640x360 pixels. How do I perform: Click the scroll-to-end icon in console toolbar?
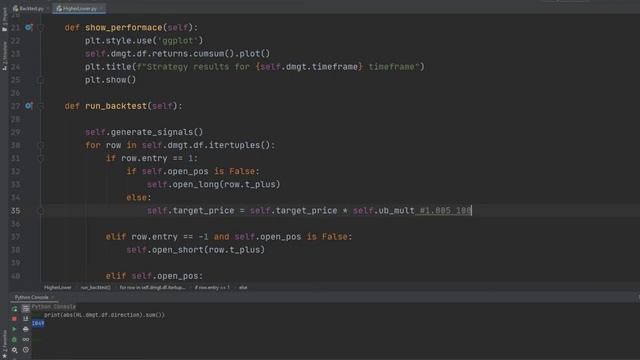(26, 318)
